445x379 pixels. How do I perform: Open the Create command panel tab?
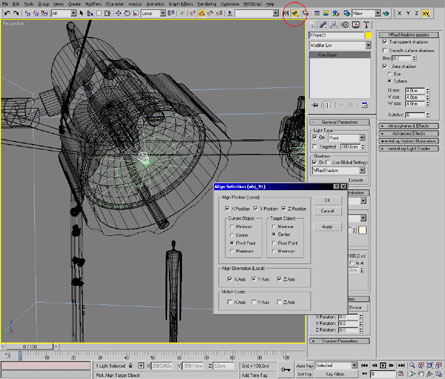click(312, 25)
